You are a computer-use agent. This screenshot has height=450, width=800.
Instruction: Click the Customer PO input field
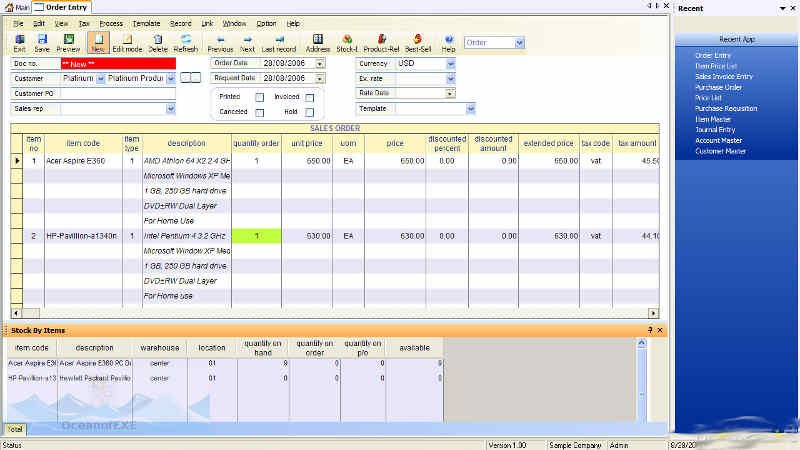(118, 94)
